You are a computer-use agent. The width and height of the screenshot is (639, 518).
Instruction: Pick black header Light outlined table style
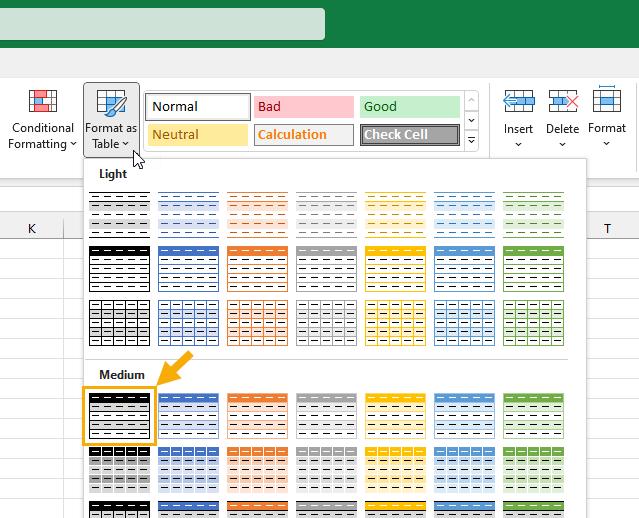coord(119,269)
